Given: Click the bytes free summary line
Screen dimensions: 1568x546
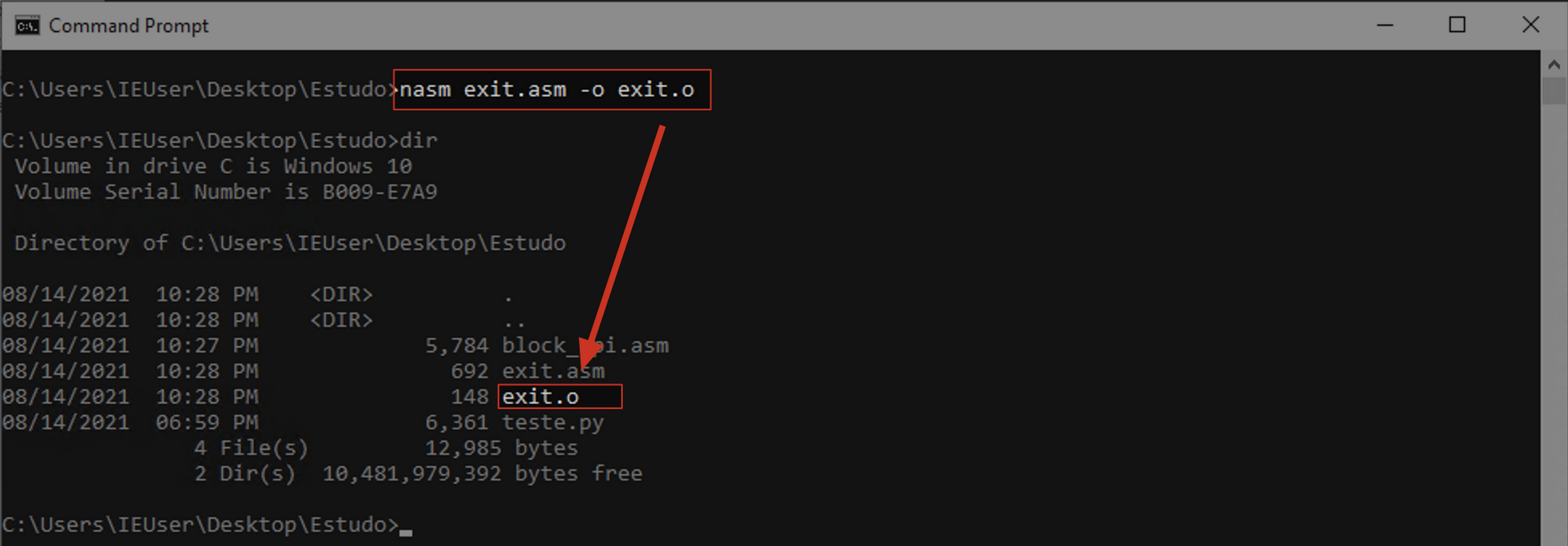Looking at the screenshot, I should click(x=418, y=474).
